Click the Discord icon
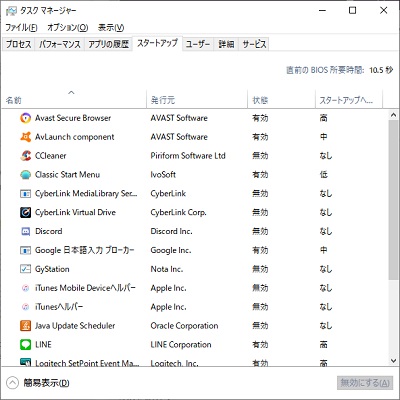The width and height of the screenshot is (400, 400). 25,231
